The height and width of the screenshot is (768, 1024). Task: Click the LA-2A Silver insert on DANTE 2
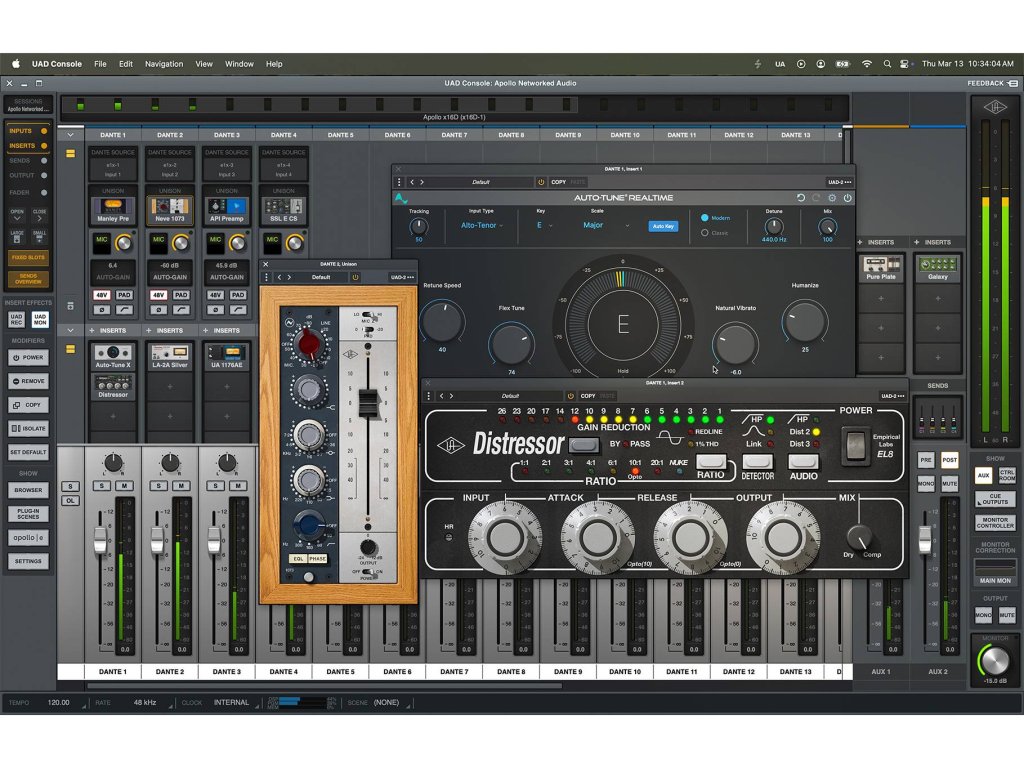point(170,356)
